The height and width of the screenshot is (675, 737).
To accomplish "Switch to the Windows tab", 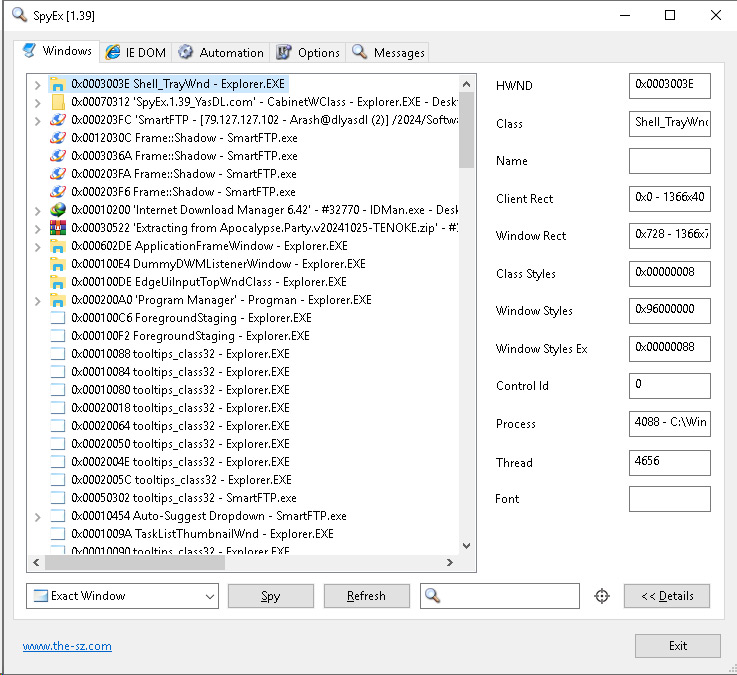I will [x=57, y=51].
